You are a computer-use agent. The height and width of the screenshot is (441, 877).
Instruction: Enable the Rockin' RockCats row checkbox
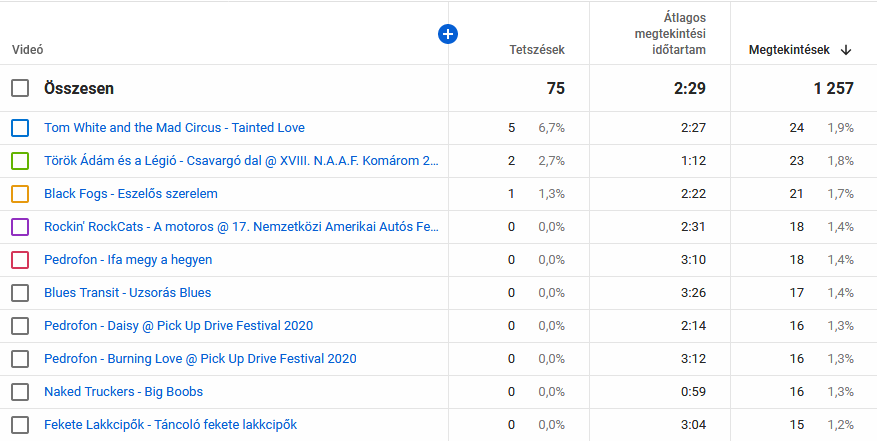[x=20, y=227]
